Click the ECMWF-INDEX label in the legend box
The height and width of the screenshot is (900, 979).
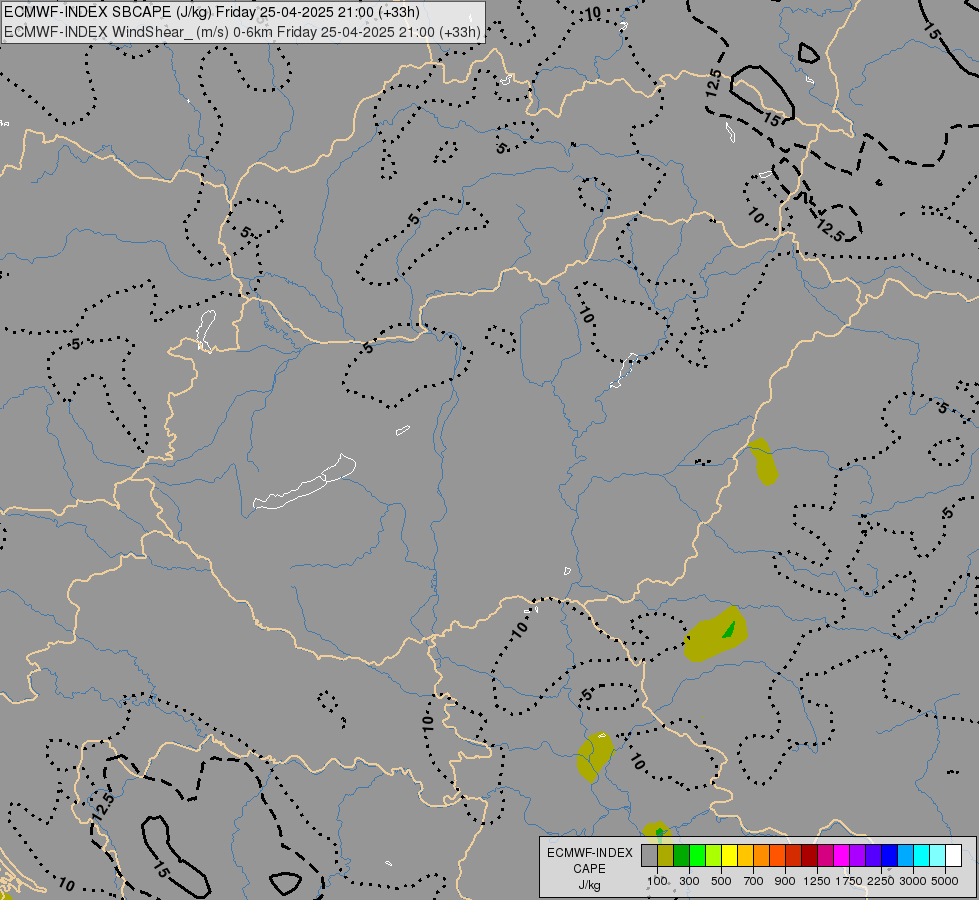(x=589, y=853)
